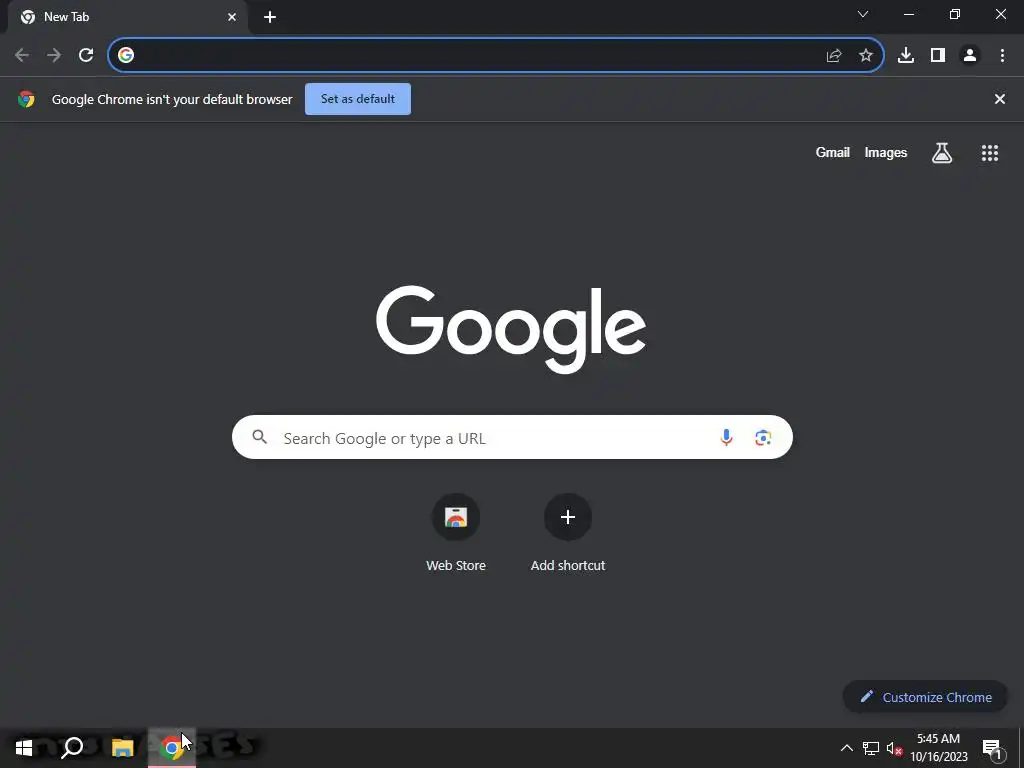Image resolution: width=1024 pixels, height=768 pixels.
Task: Open the clock showing 5:45 AM
Action: 938,748
